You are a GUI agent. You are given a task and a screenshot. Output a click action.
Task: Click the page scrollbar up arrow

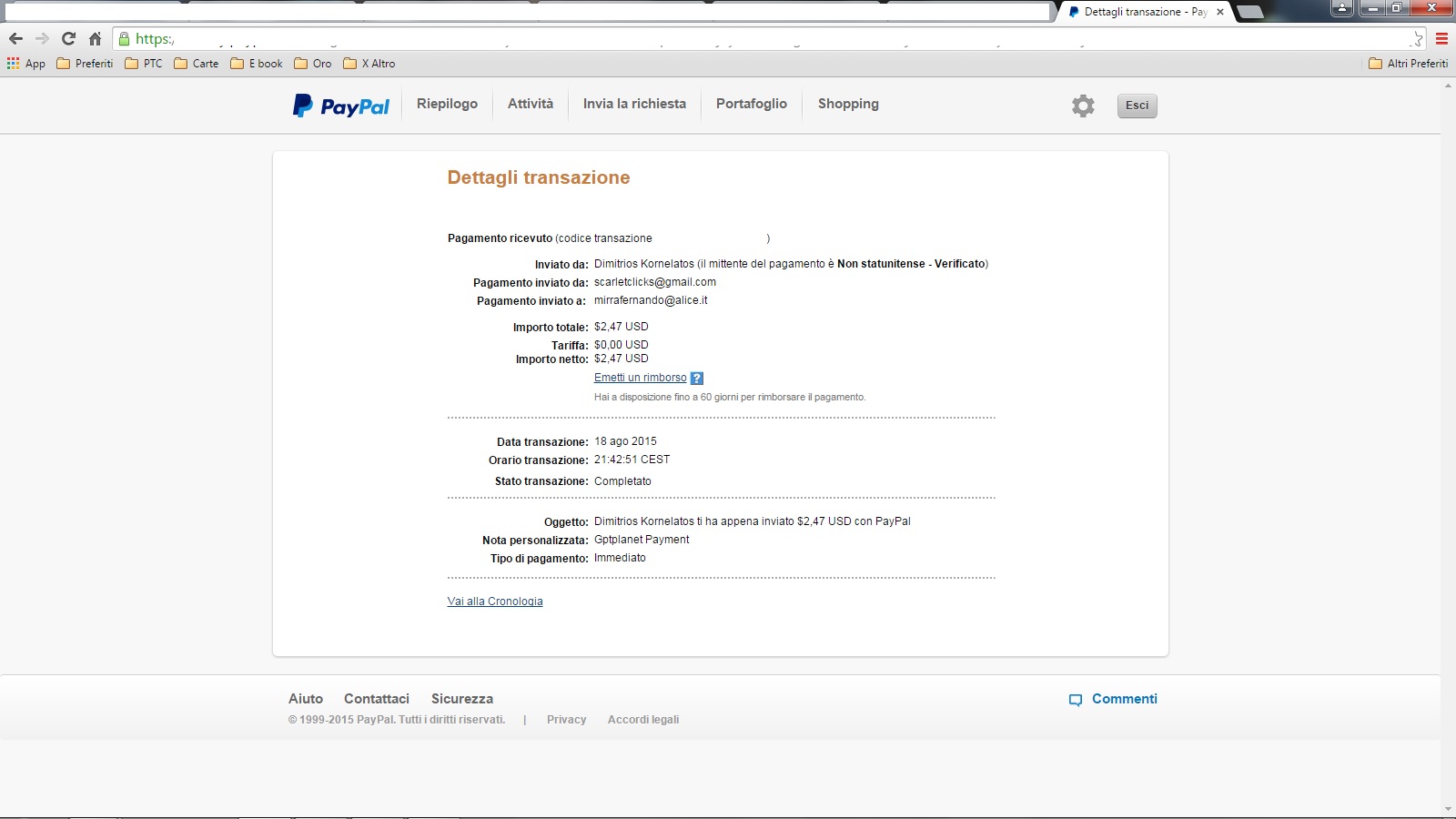(x=1448, y=86)
